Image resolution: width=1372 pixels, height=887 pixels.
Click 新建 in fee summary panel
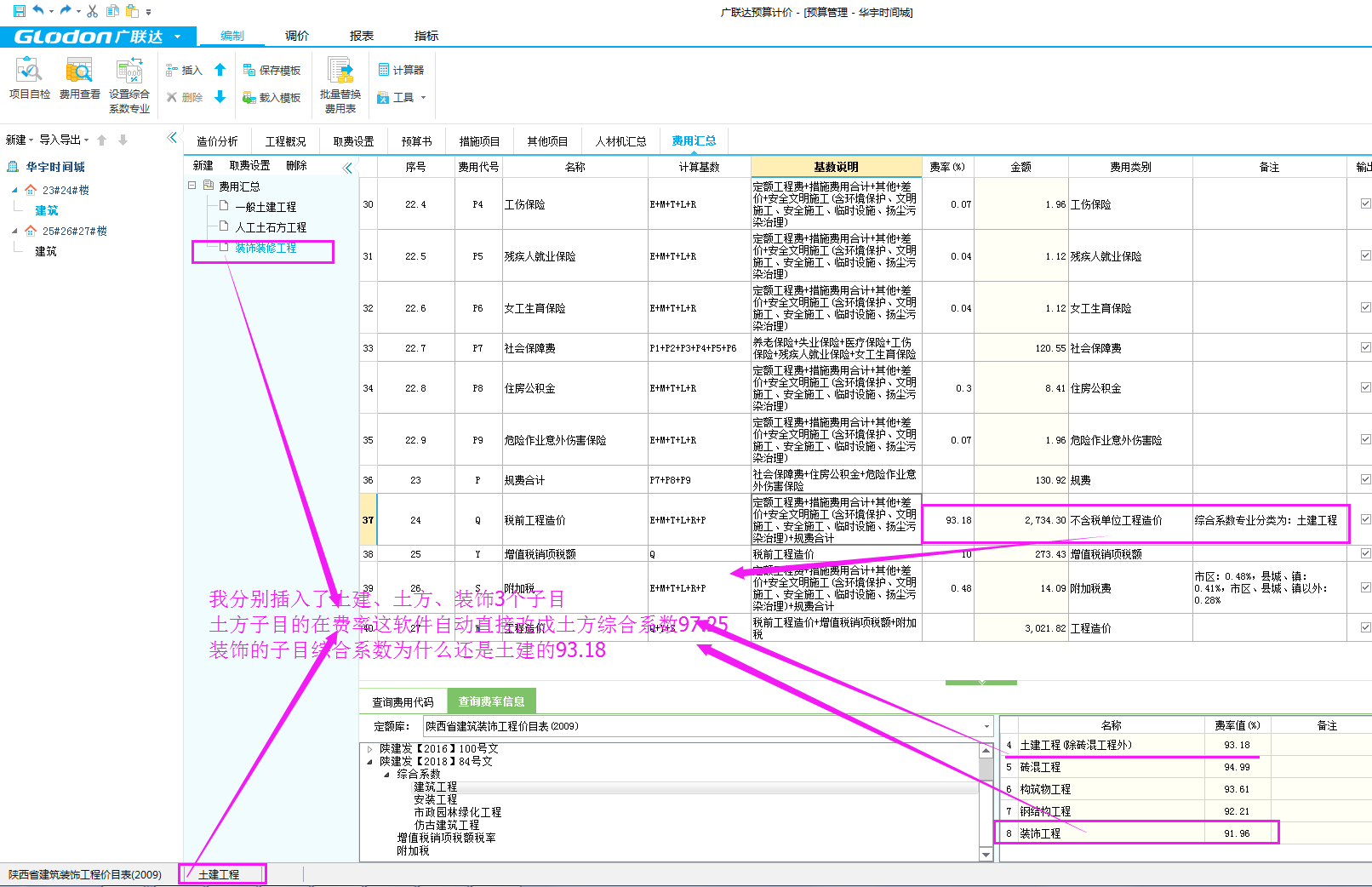coord(203,165)
